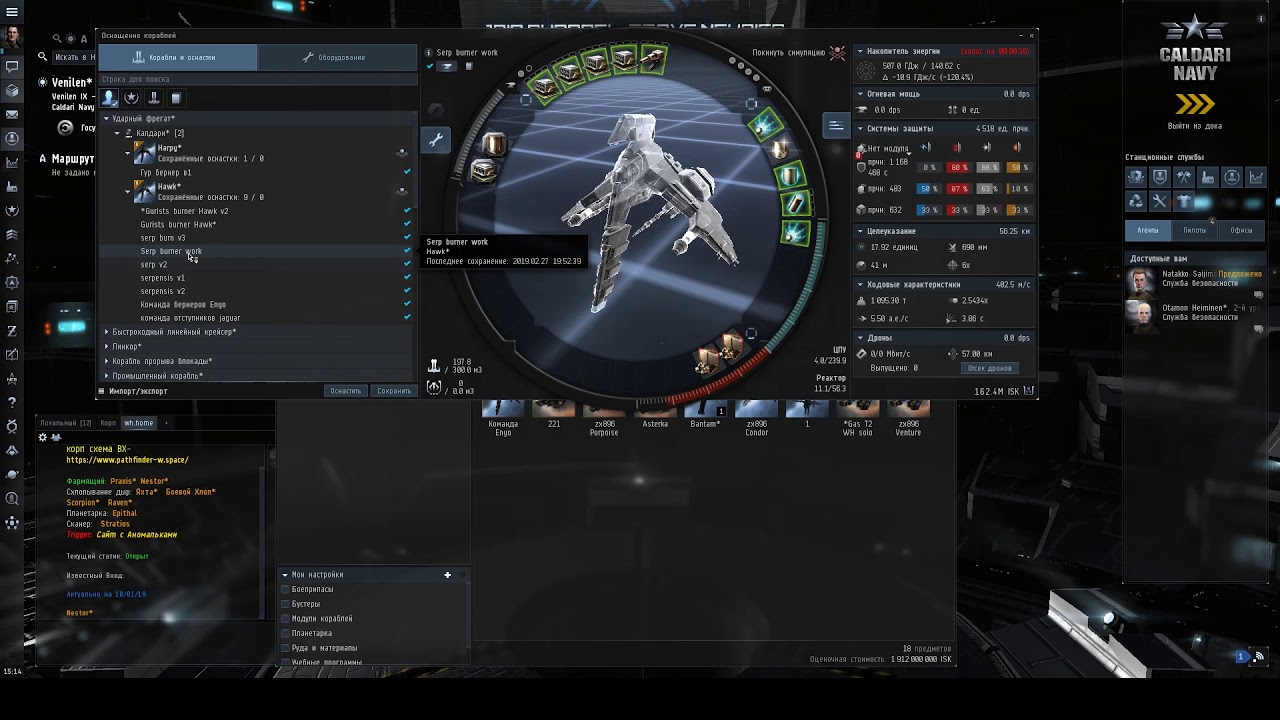Click the Caldari Navy exit station arrows
Viewport: 1280px width, 720px height.
tap(1194, 104)
